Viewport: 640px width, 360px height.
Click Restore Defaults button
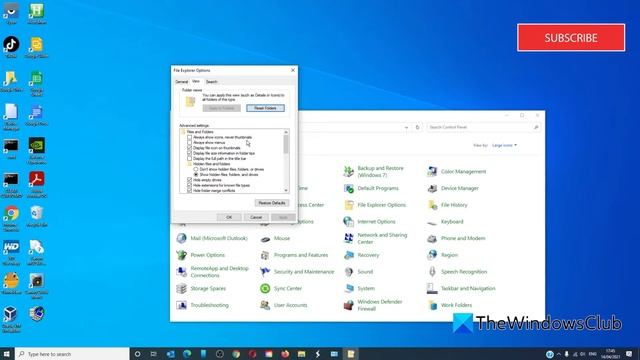tap(272, 203)
